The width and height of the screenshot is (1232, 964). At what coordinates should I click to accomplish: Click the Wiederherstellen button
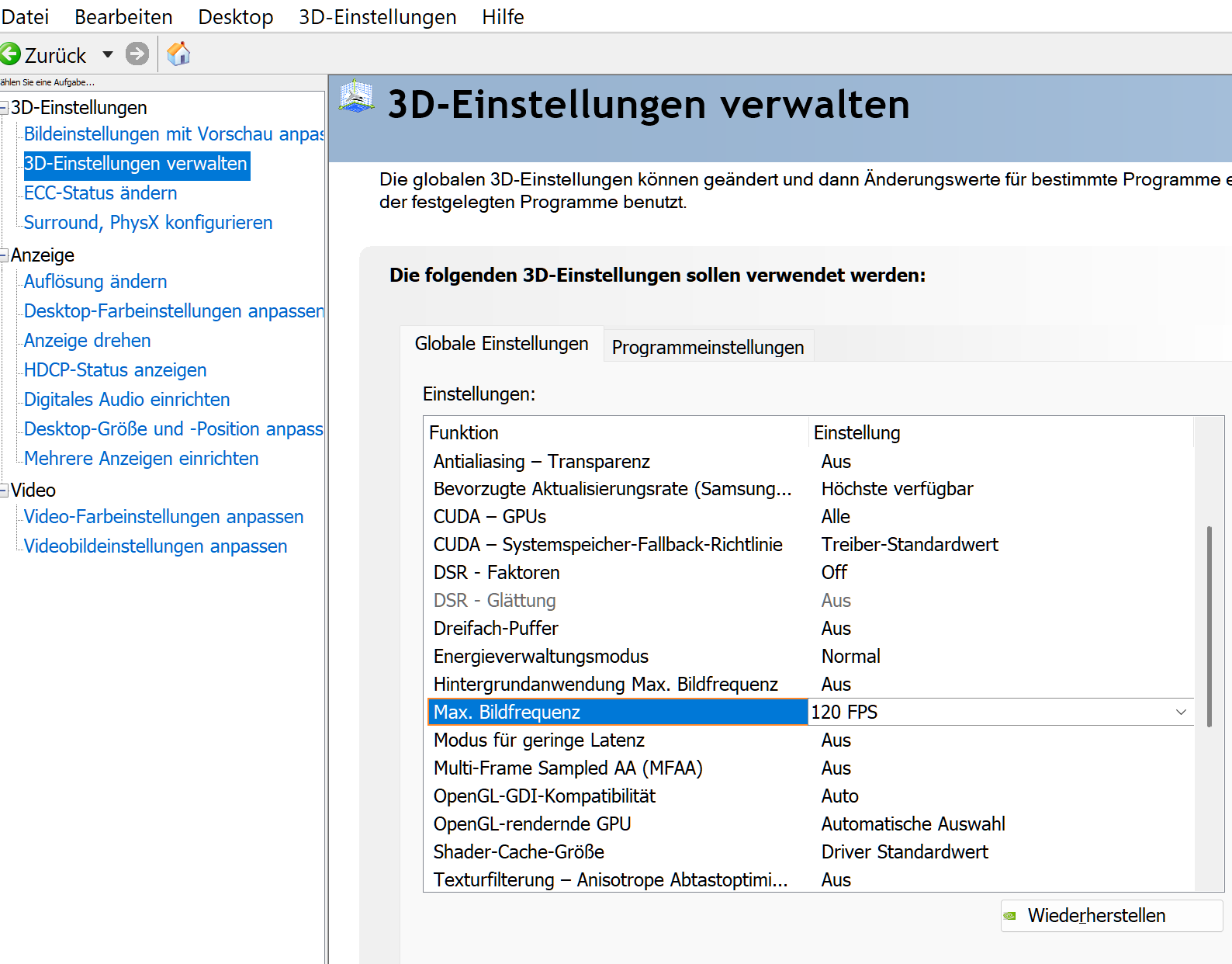[x=1112, y=916]
